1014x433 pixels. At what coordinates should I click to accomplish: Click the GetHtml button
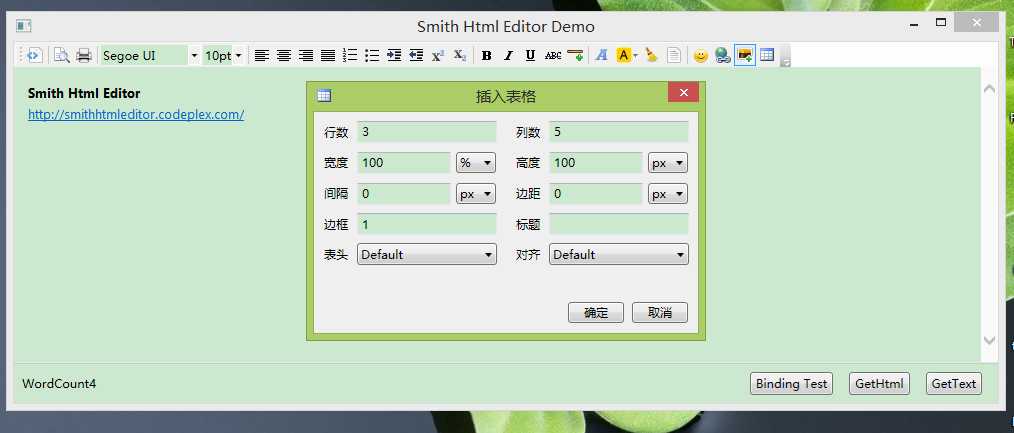pyautogui.click(x=879, y=384)
